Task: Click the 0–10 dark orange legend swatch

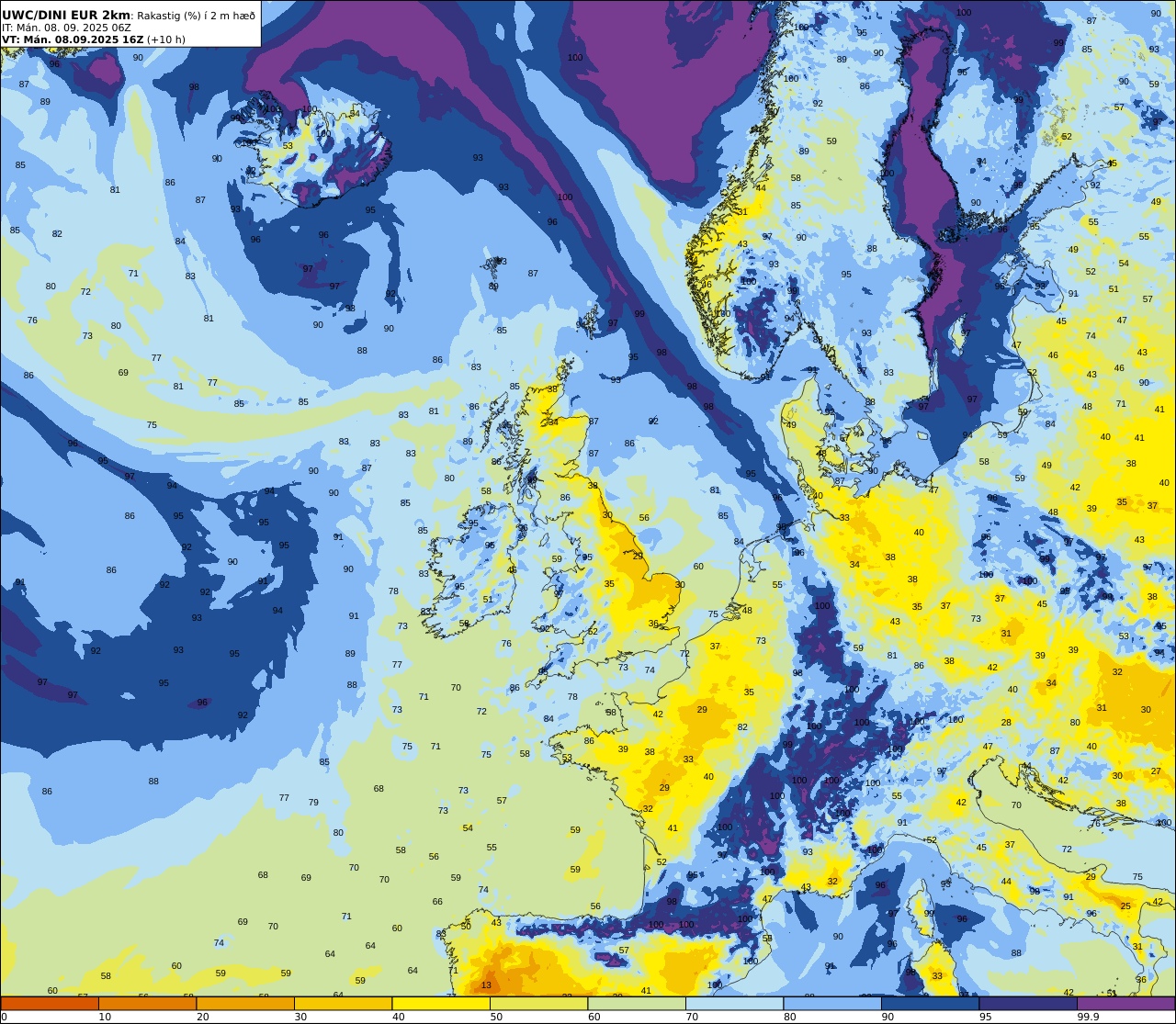Action: [50, 1004]
